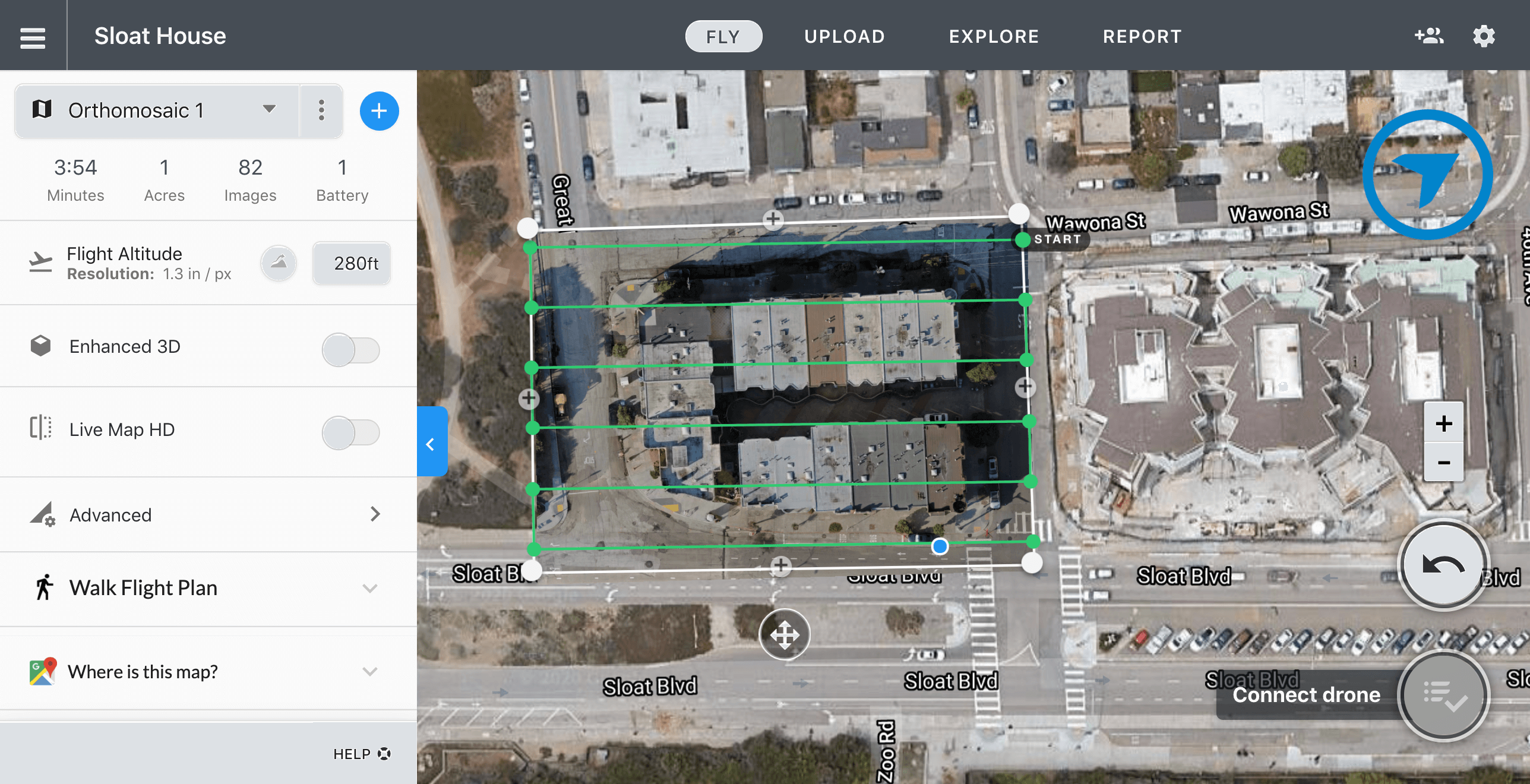Click the add collaborators icon
This screenshot has height=784, width=1530.
tap(1429, 36)
